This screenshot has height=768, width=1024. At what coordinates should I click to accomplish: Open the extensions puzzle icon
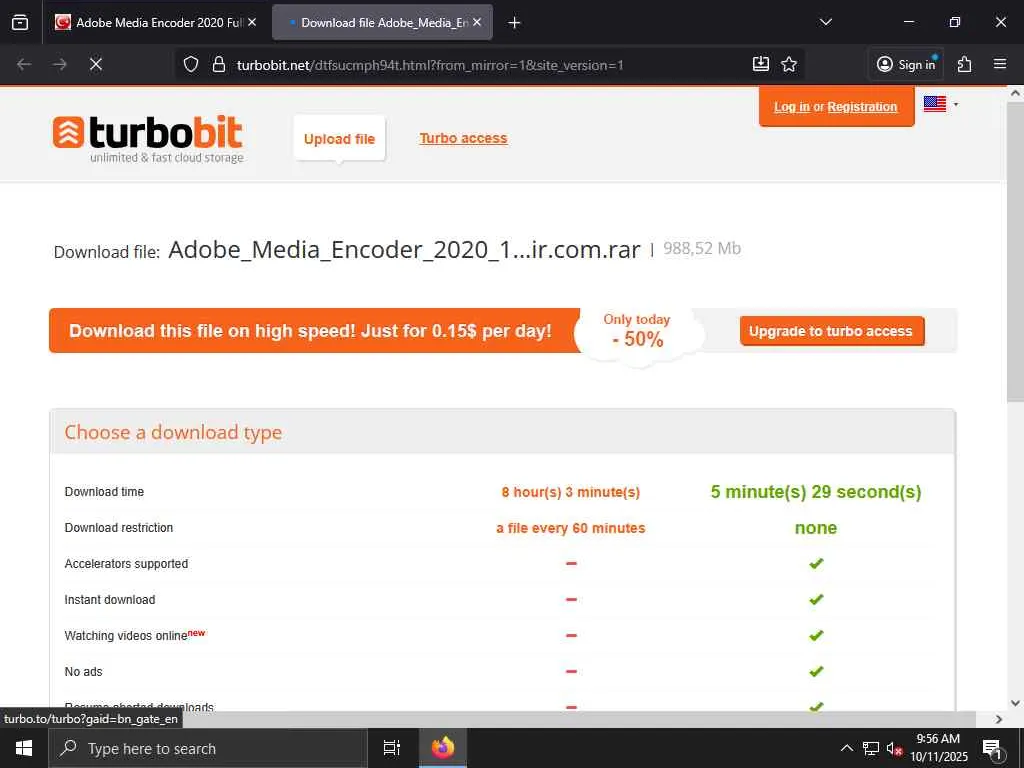tap(965, 64)
